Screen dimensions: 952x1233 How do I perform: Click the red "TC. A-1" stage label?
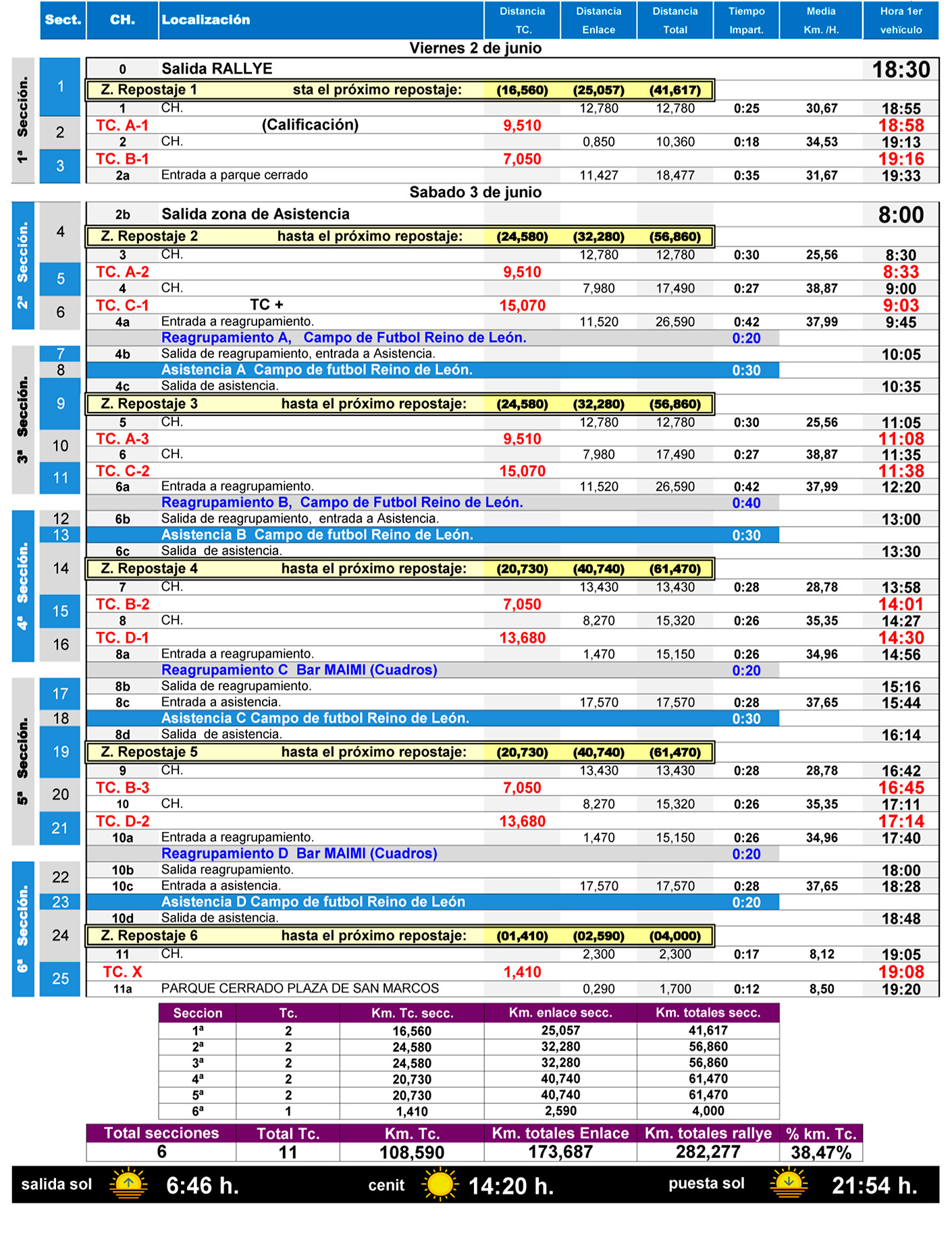pyautogui.click(x=122, y=126)
